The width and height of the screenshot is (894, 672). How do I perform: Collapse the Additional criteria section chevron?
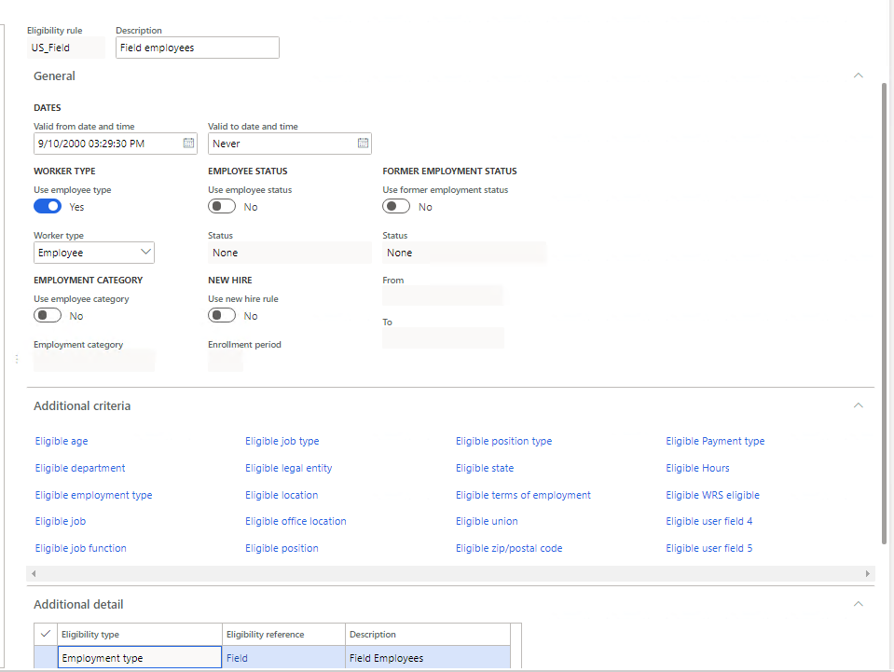coord(858,405)
